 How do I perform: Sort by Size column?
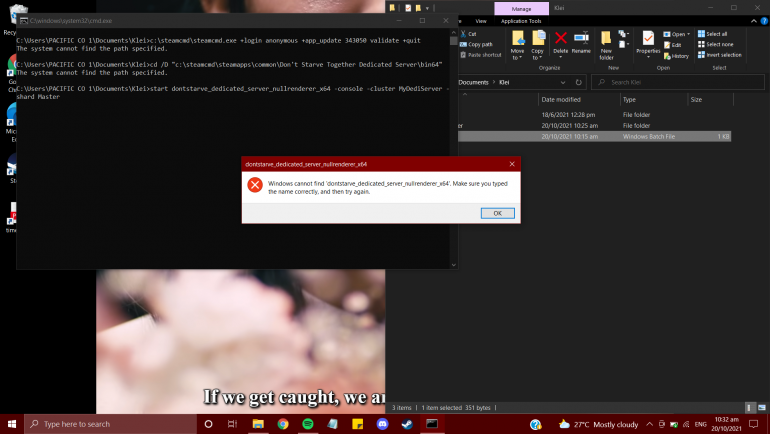point(710,100)
